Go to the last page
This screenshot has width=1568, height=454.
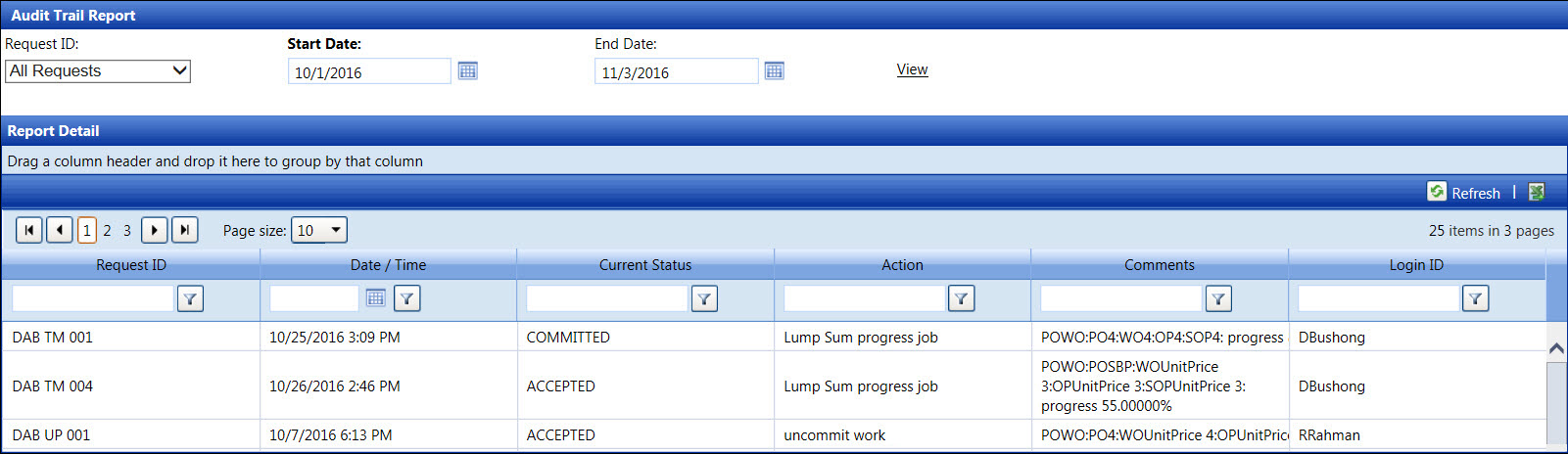185,230
